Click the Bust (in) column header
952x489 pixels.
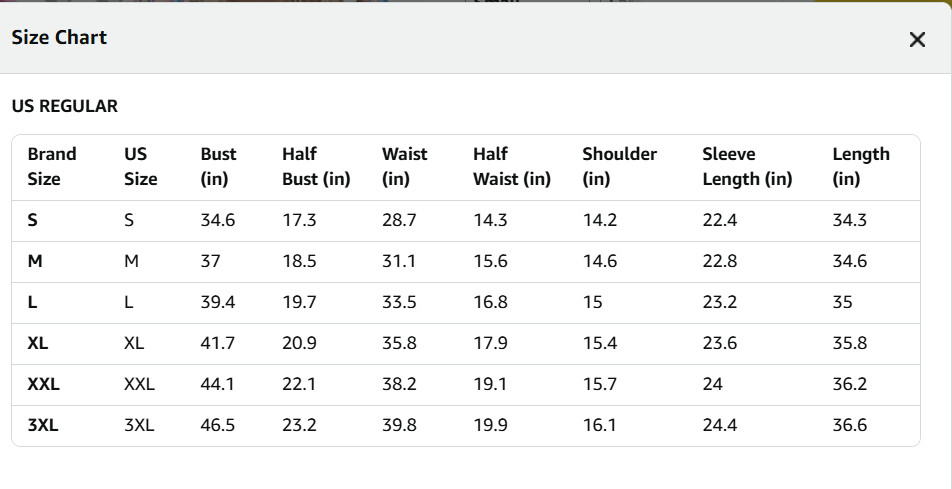[219, 166]
